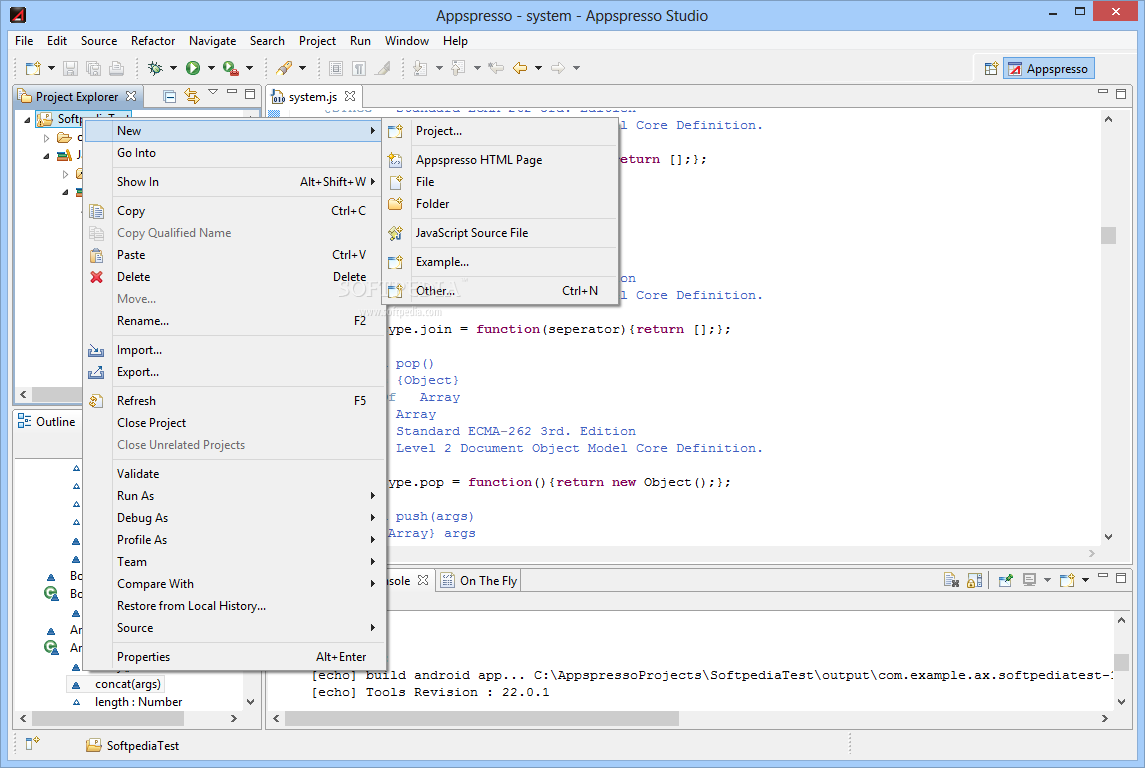Click editor vertical scrollbar thumb
This screenshot has width=1145, height=768.
(x=1108, y=236)
